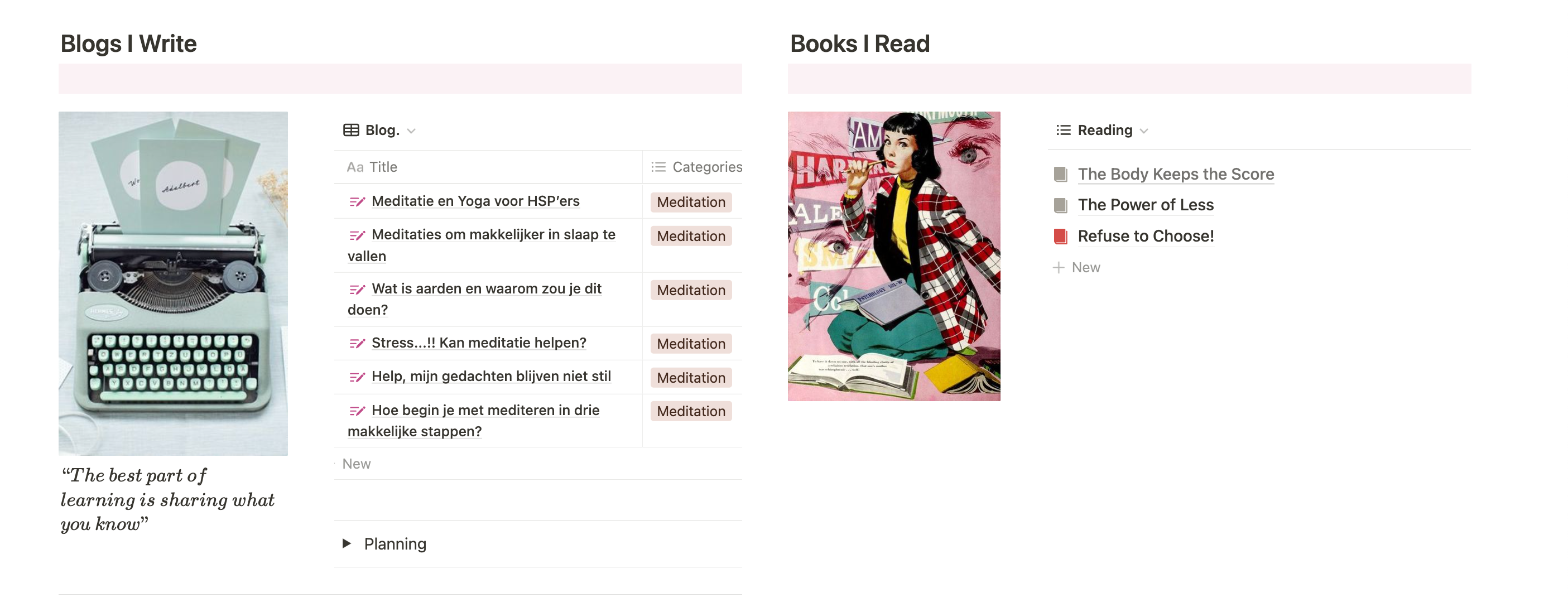1568x607 pixels.
Task: Click the table view icon beside Blog.
Action: 351,131
